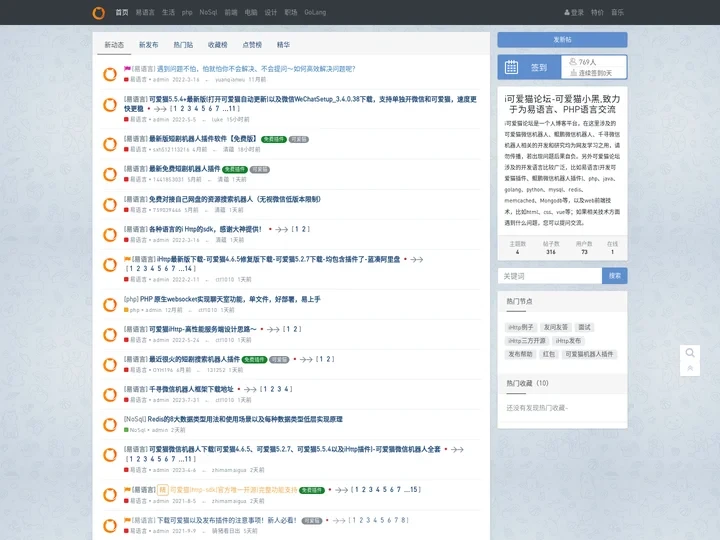Viewport: 720px width, 540px height.
Task: Click the floating back-to-top arrow icon
Action: coord(690,368)
